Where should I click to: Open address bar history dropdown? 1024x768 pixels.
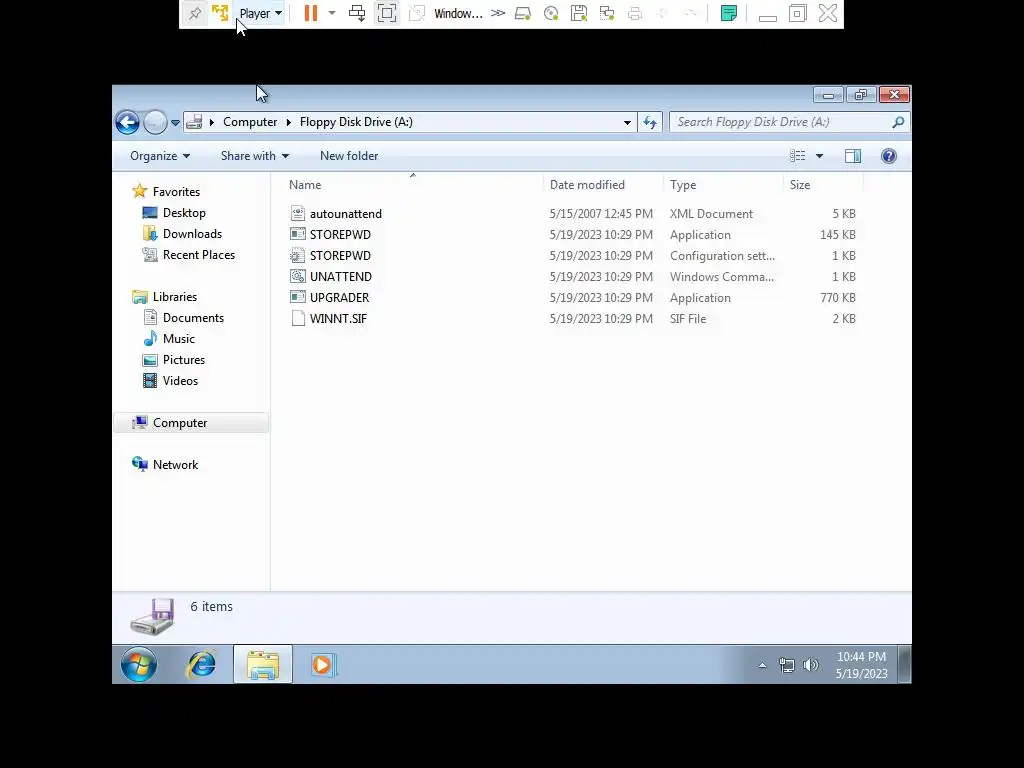click(627, 122)
